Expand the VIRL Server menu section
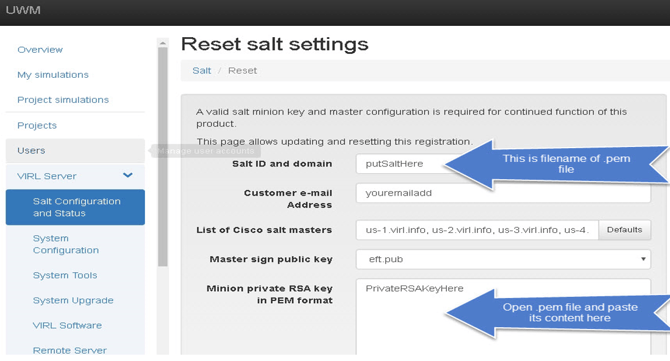This screenshot has width=670, height=361. pos(75,176)
